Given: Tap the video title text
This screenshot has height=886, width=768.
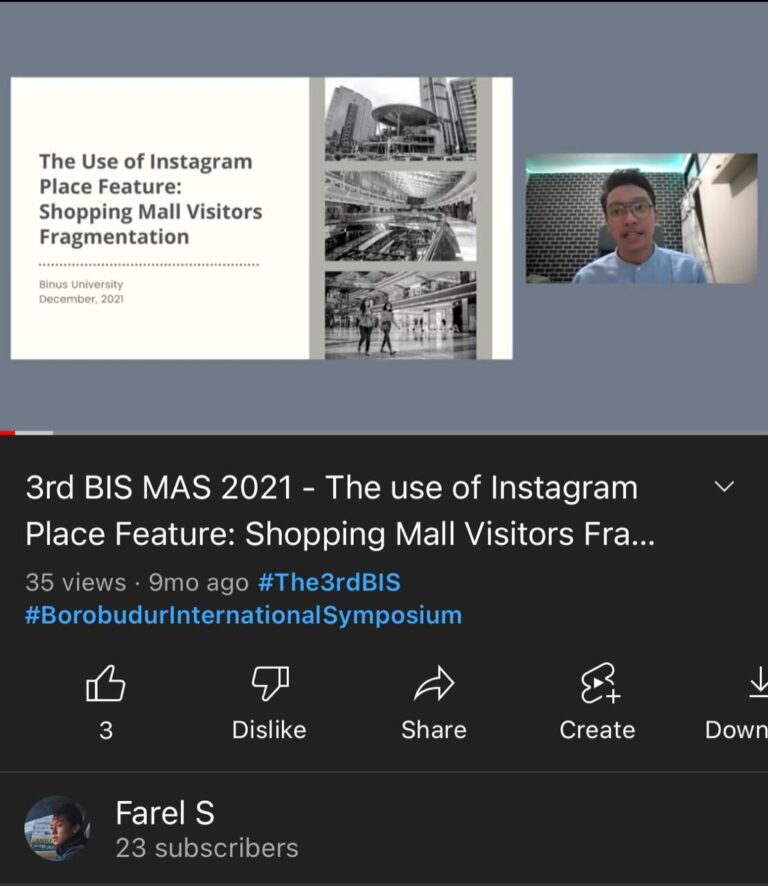Looking at the screenshot, I should 340,510.
